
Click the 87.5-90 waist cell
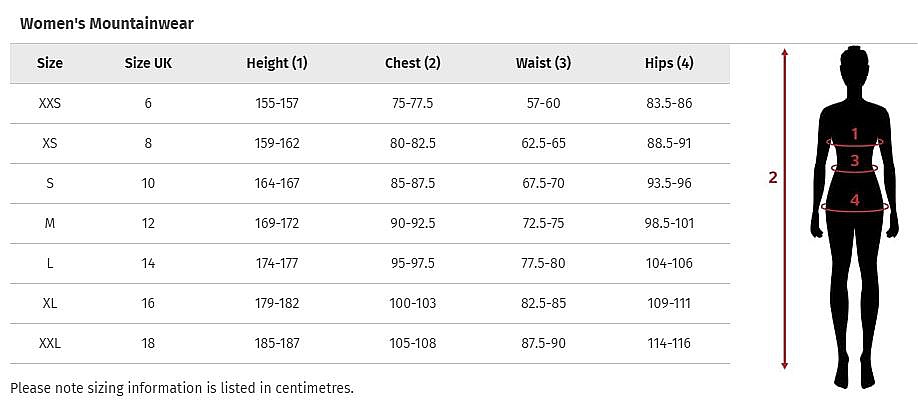[543, 343]
